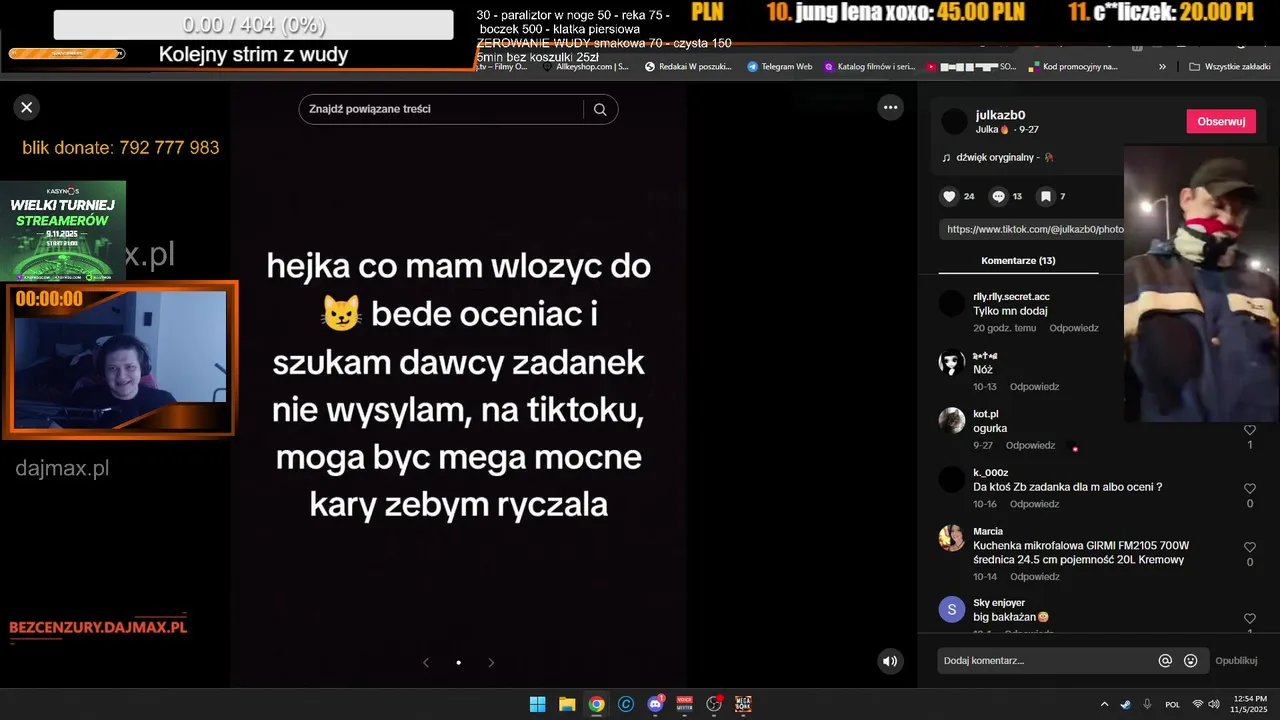The height and width of the screenshot is (720, 1280).
Task: Open the Windows Start menu
Action: 537,704
